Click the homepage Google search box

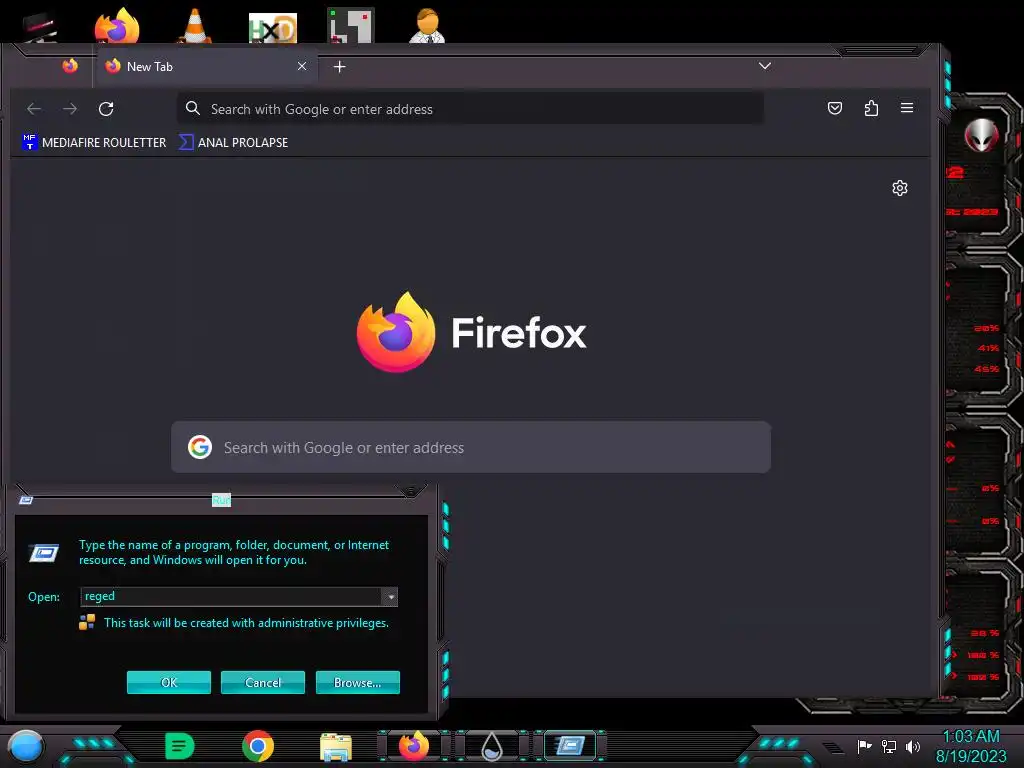pyautogui.click(x=471, y=447)
